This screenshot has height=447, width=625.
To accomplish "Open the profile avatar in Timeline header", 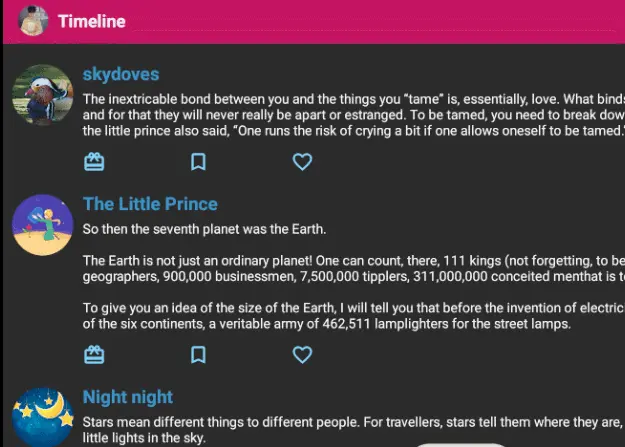I will click(x=33, y=21).
